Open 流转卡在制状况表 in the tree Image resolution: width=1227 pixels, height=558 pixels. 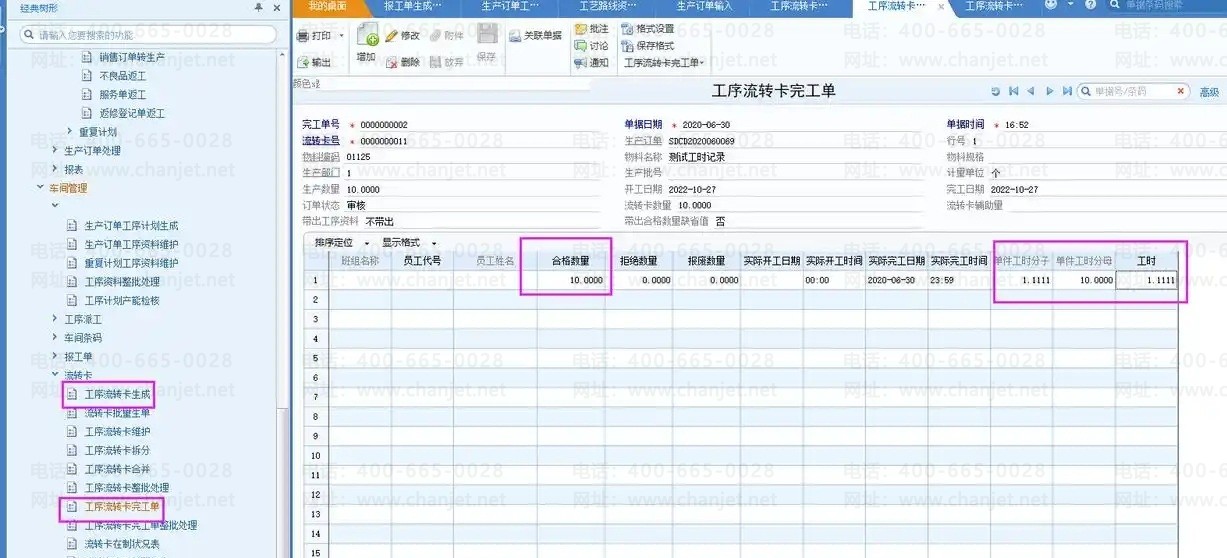pyautogui.click(x=122, y=544)
